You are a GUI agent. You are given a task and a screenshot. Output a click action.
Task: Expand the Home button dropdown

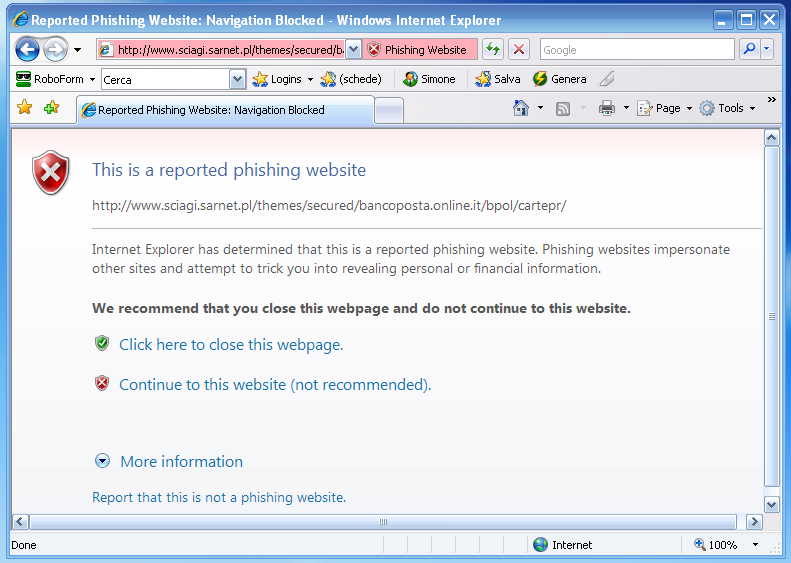pos(540,108)
